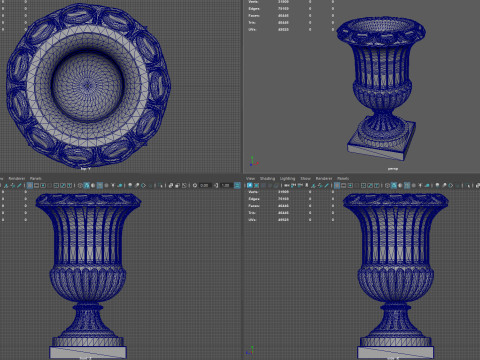Open Lighting menu in lower-right panel

(287, 178)
